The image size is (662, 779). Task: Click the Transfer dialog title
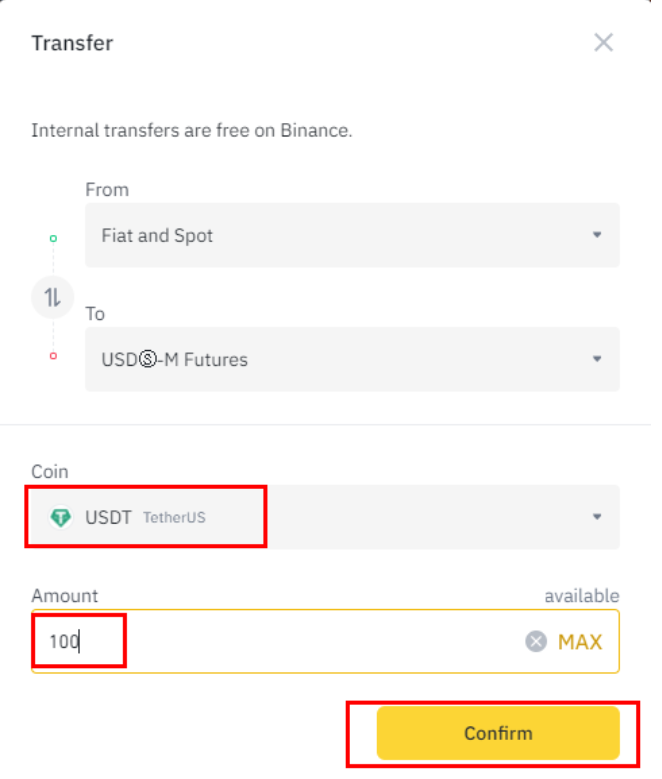pos(72,43)
